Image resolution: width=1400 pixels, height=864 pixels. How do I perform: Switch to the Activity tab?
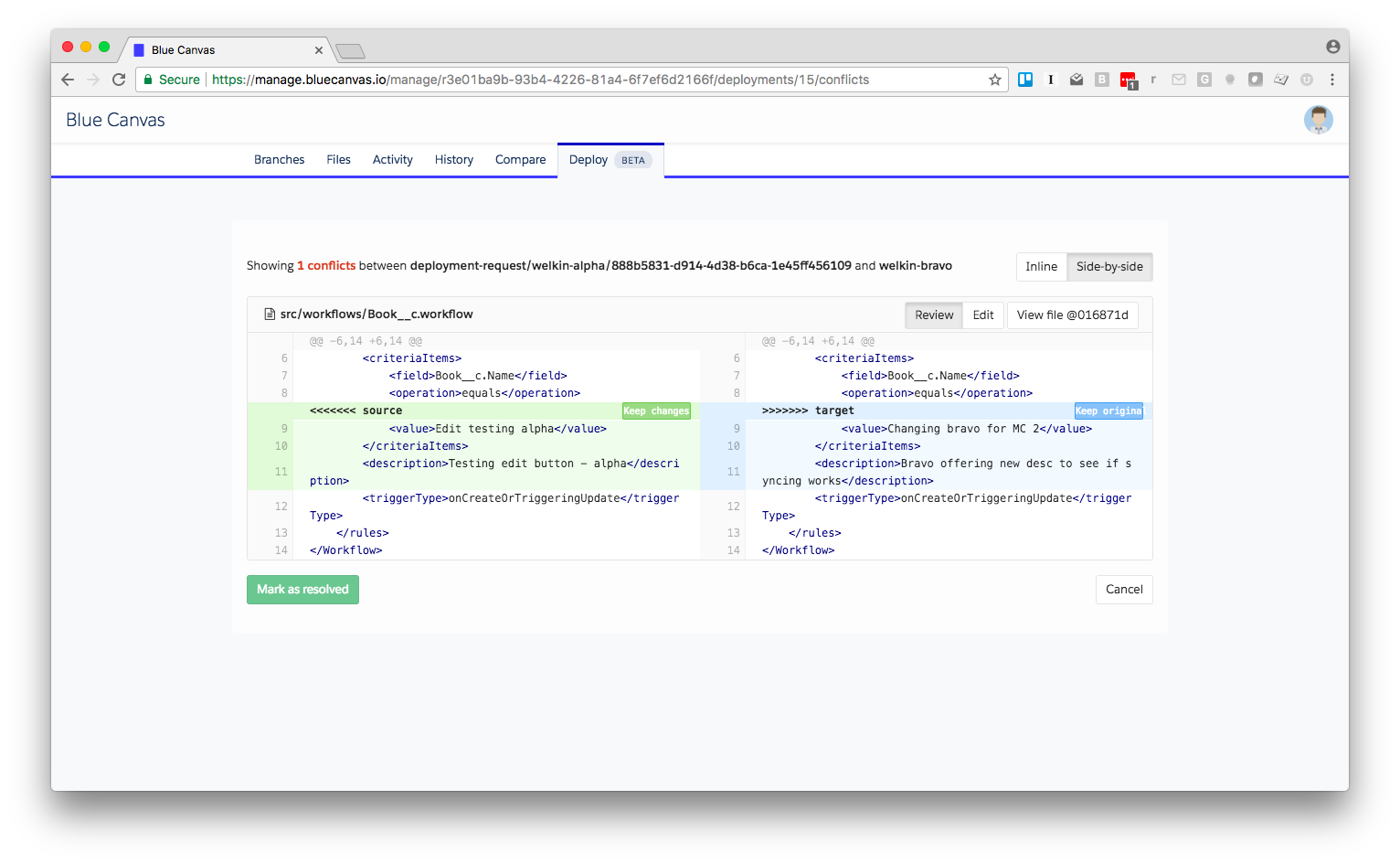click(x=392, y=159)
